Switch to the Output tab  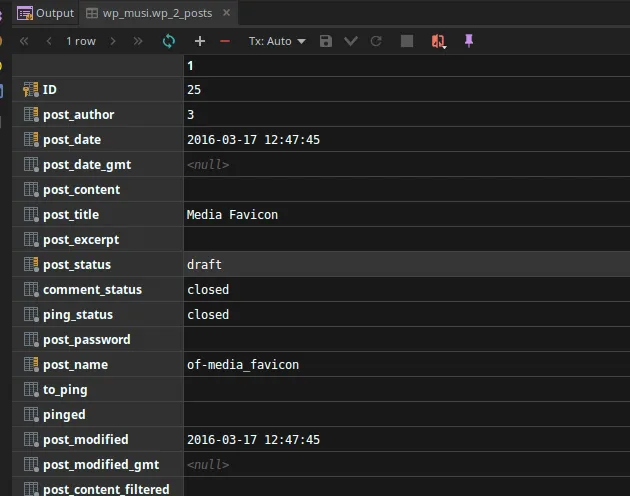tap(45, 13)
